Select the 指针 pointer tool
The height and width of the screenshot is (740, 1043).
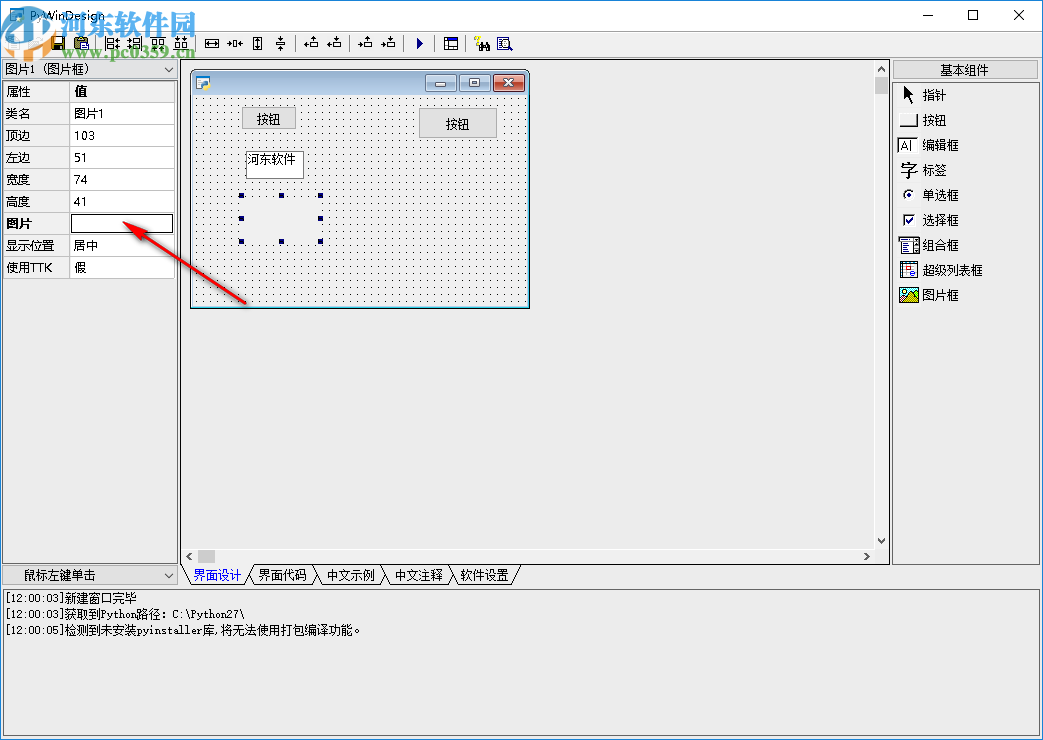pyautogui.click(x=923, y=95)
